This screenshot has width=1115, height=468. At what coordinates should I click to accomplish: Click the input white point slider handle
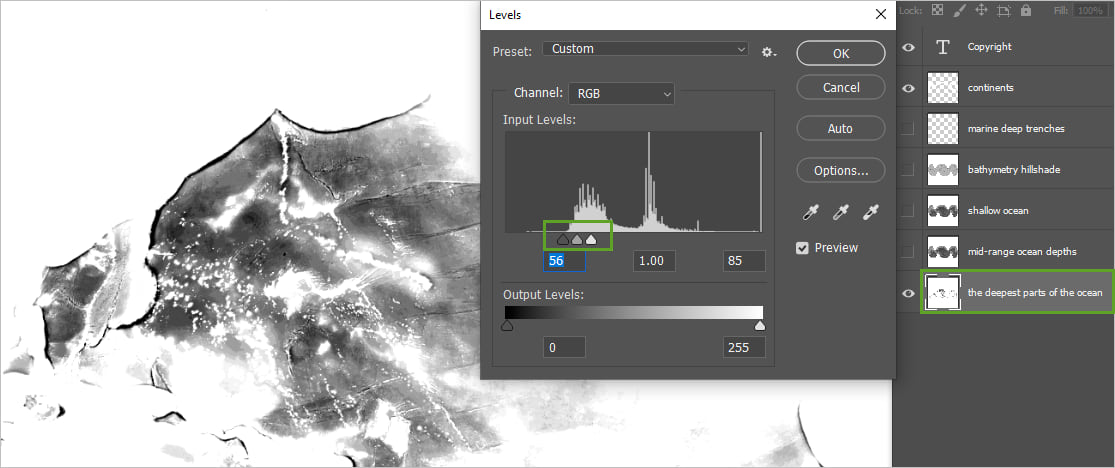pos(590,240)
